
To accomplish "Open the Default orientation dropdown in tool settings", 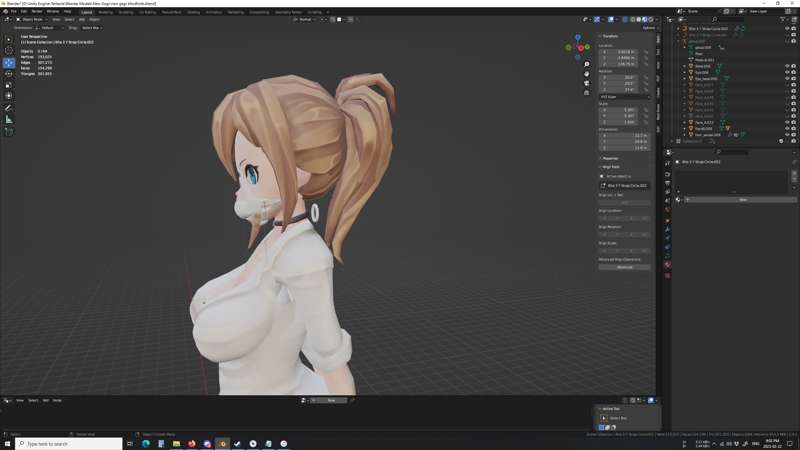I will 49,28.
